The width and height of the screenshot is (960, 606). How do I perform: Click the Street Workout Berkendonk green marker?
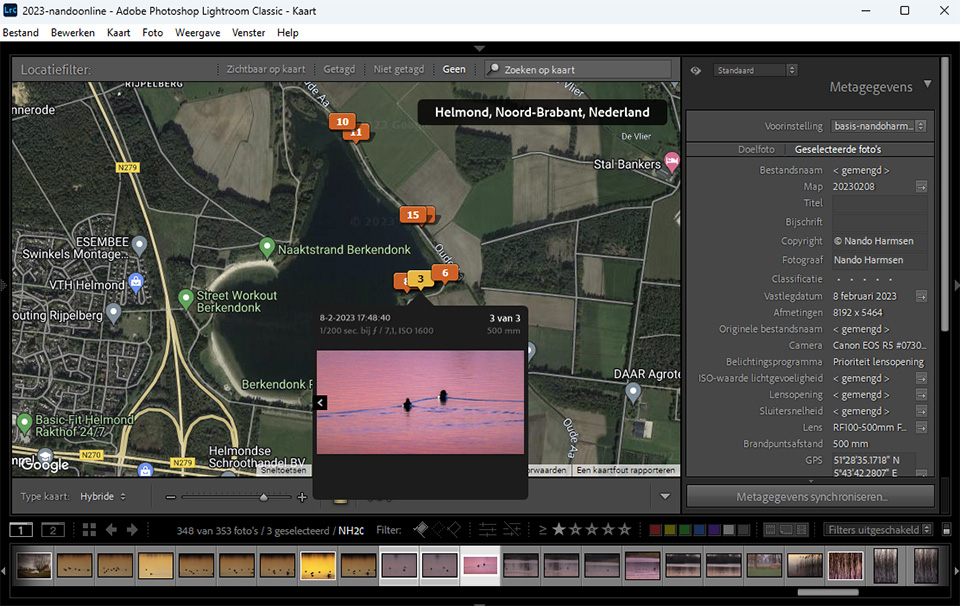click(186, 299)
